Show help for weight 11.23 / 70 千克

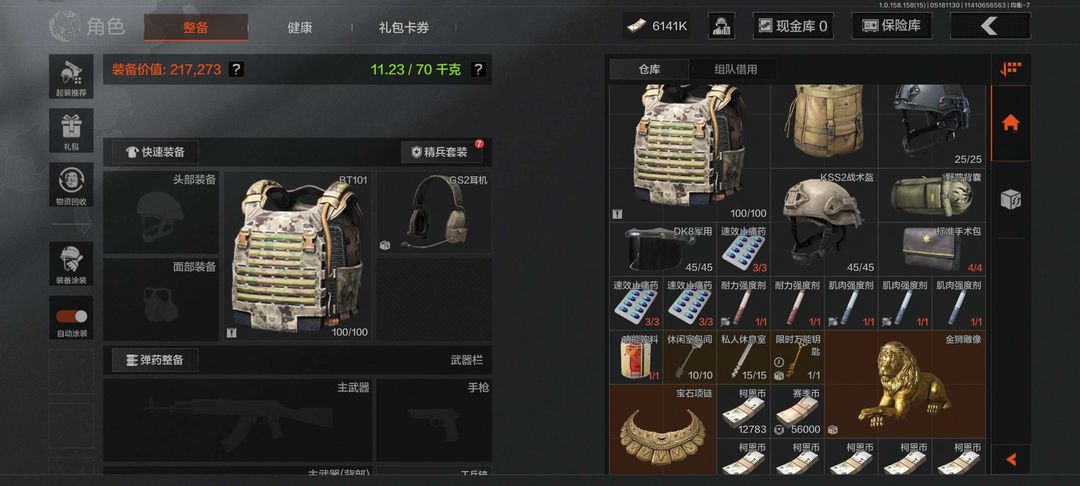(x=478, y=69)
